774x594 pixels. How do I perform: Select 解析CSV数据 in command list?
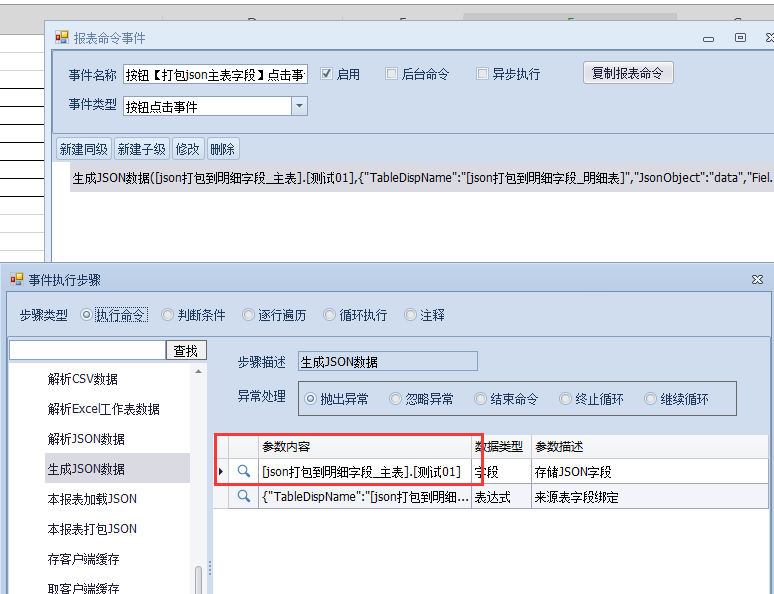coord(83,379)
